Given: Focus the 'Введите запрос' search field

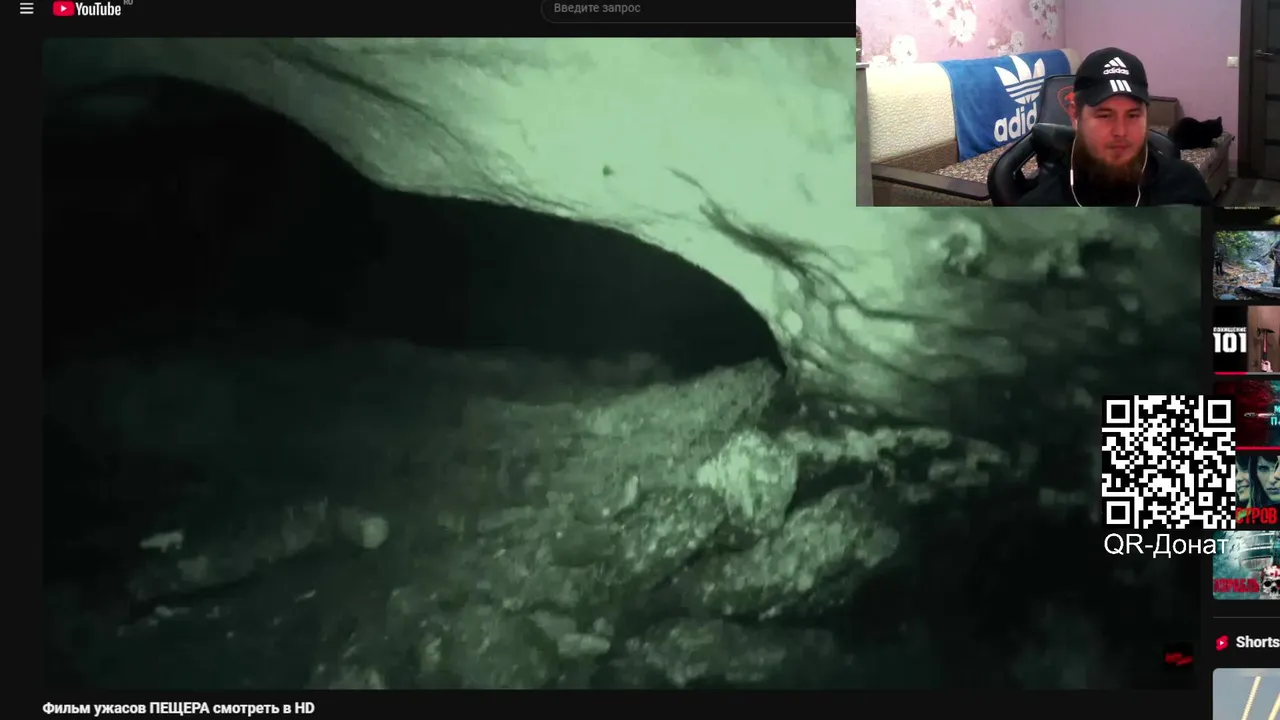Looking at the screenshot, I should tap(698, 9).
